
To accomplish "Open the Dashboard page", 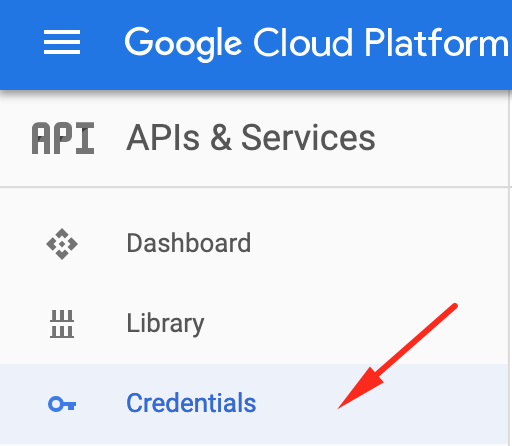I will (x=189, y=243).
